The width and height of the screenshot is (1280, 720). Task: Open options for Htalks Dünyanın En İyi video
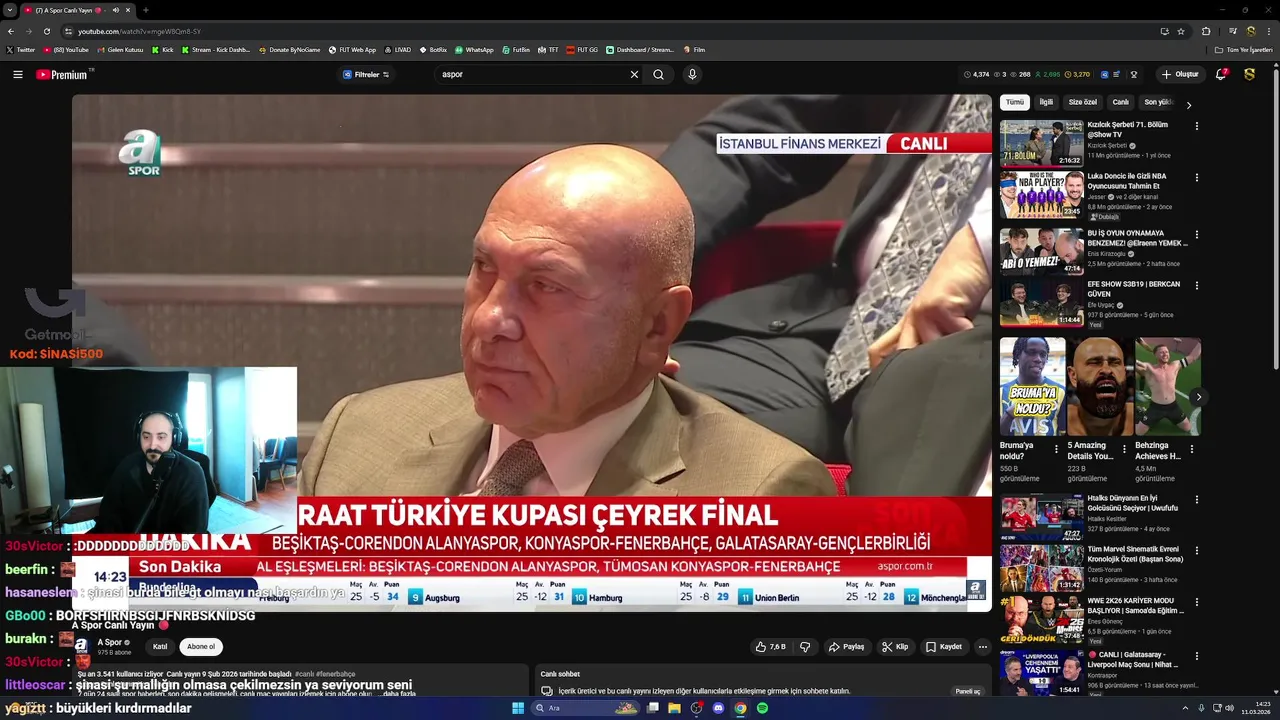1196,499
